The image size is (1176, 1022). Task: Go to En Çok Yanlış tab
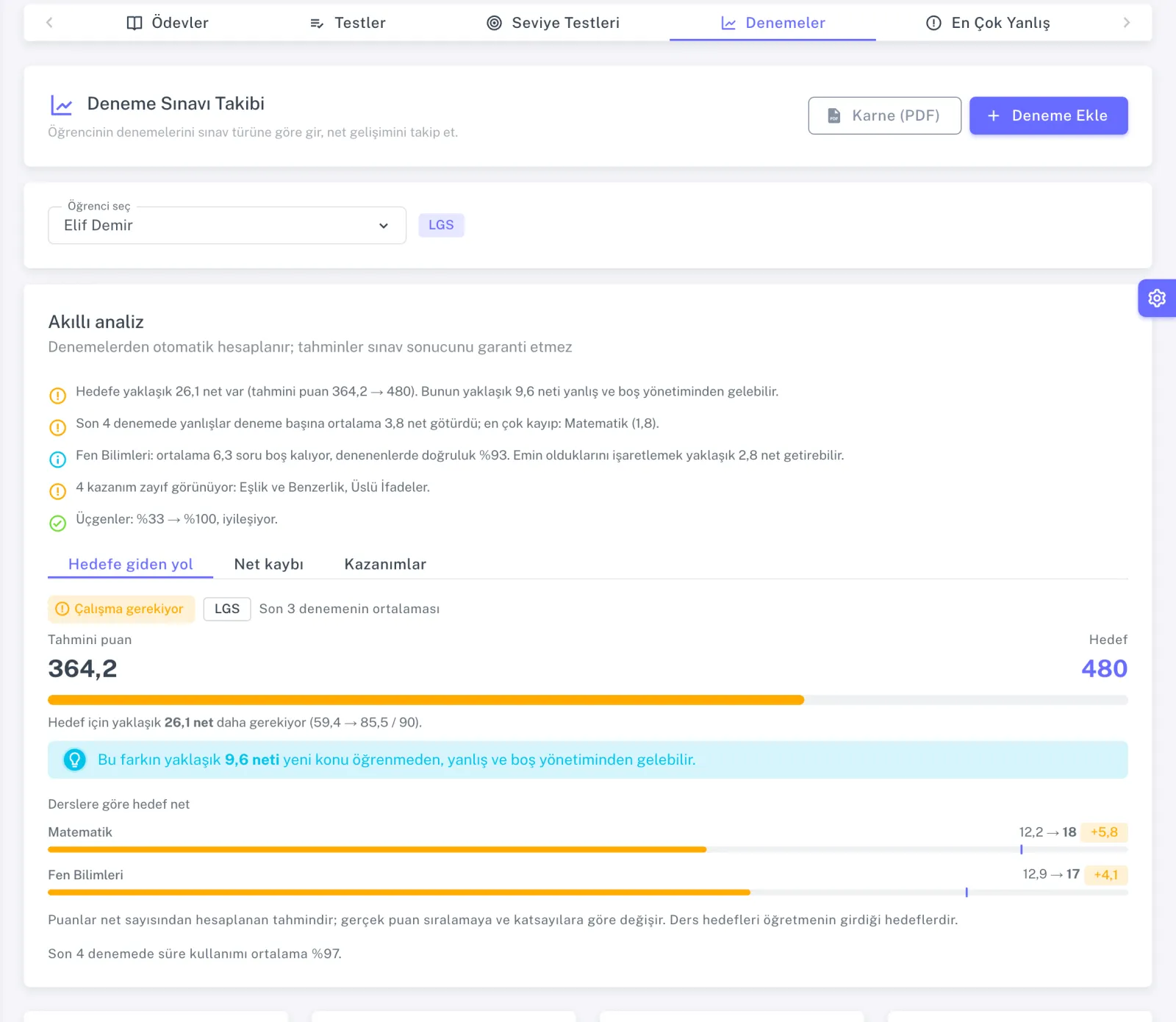988,23
